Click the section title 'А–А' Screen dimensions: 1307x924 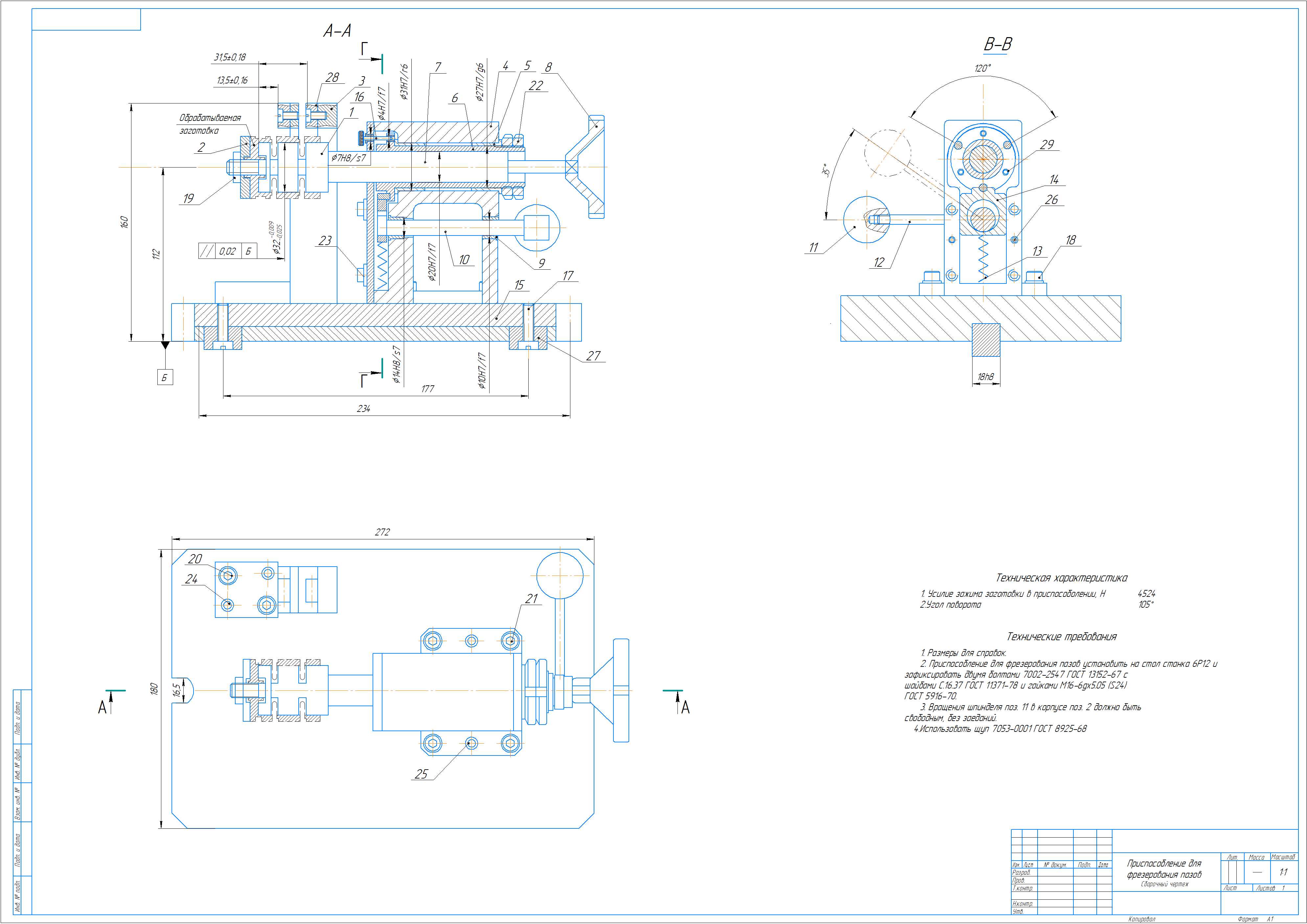point(337,31)
